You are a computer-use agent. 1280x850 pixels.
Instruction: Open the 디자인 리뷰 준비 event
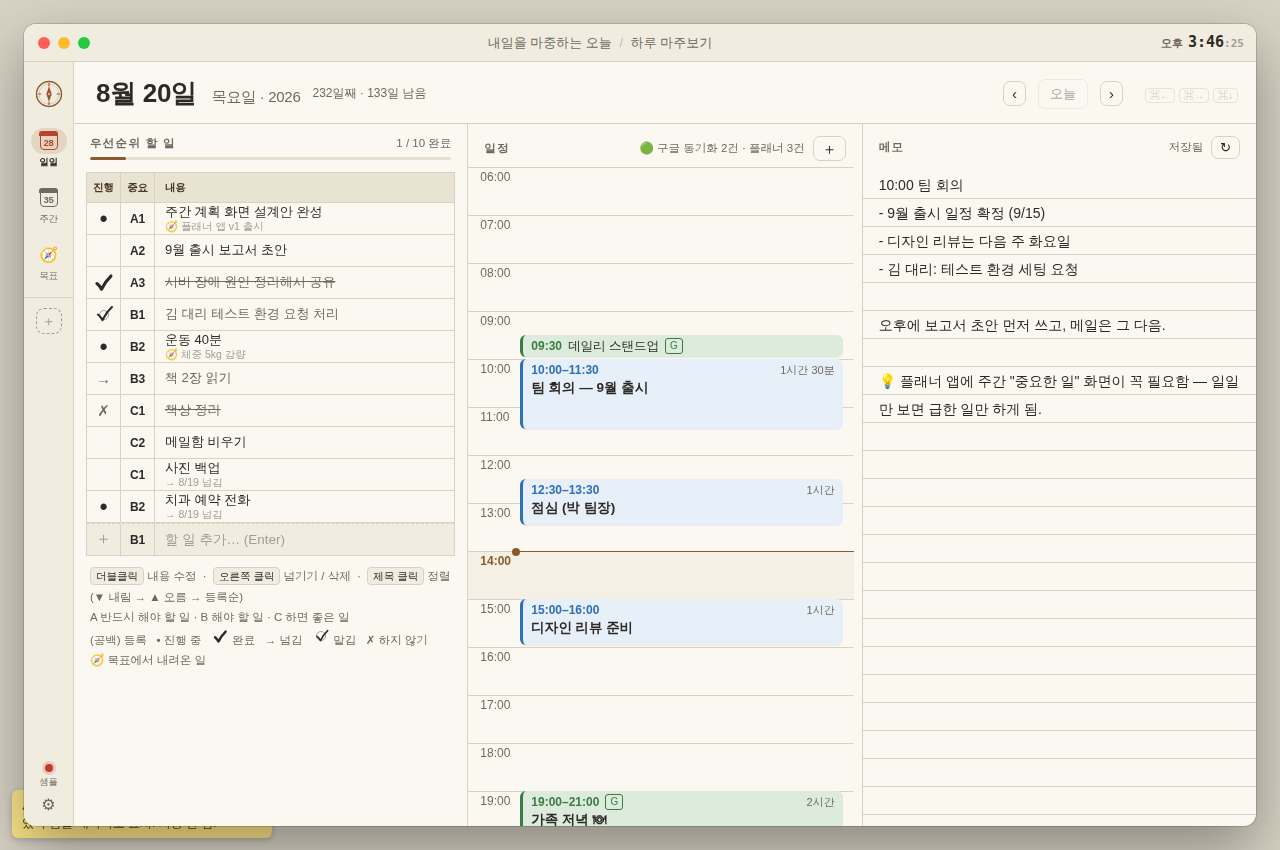click(x=681, y=622)
